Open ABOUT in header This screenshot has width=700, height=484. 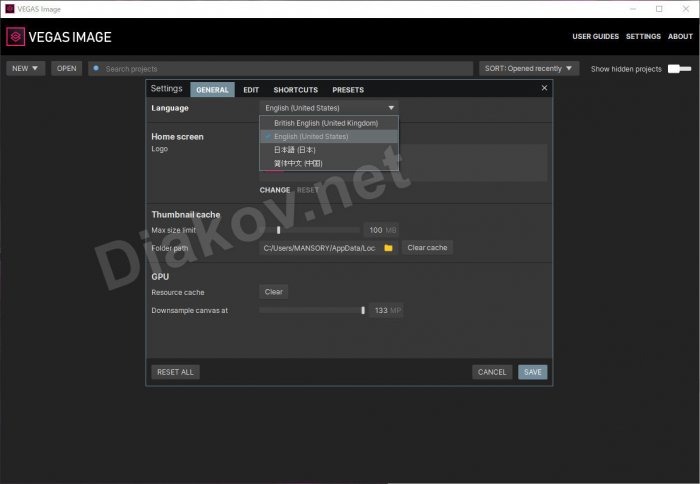(680, 37)
